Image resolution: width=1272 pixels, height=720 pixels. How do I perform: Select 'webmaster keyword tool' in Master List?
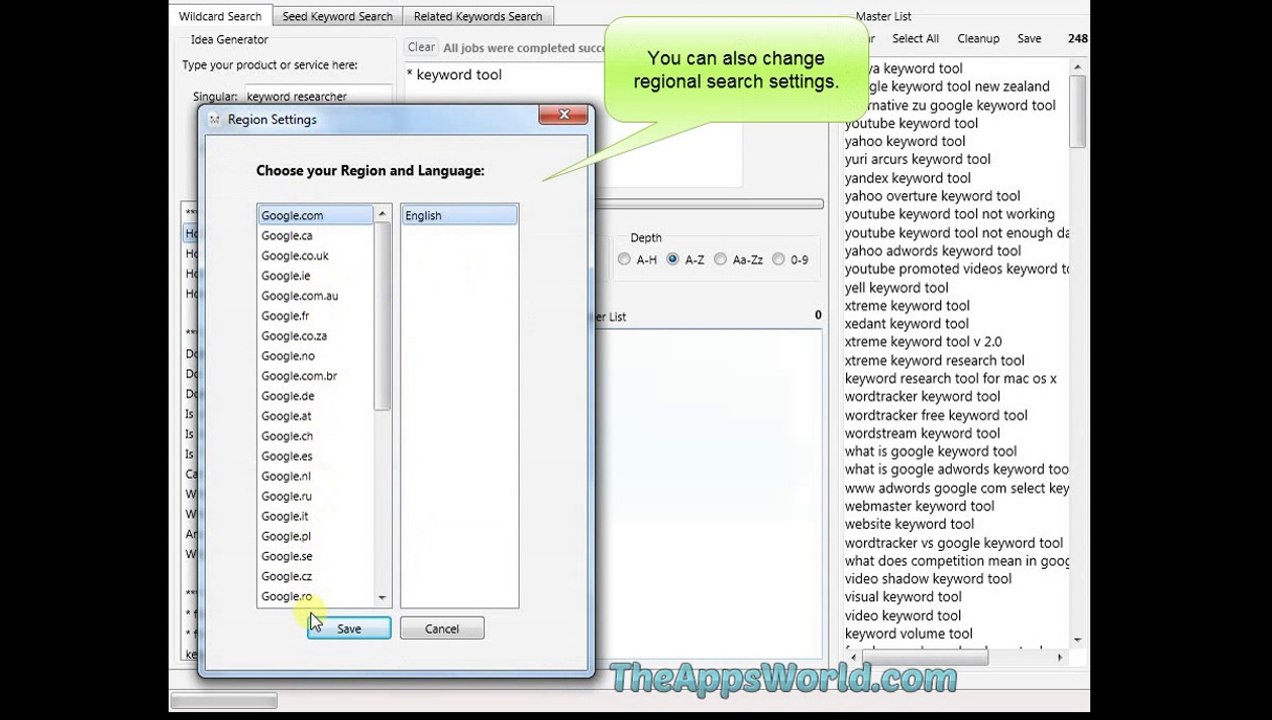919,506
